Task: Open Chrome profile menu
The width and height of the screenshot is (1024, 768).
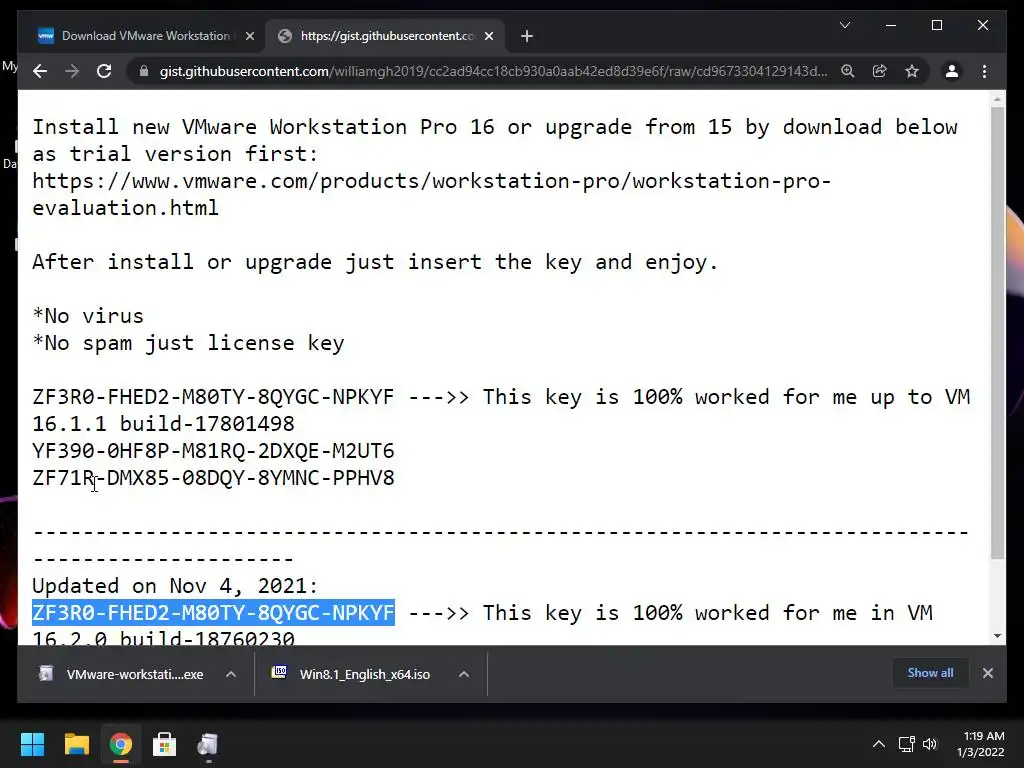Action: coord(952,71)
